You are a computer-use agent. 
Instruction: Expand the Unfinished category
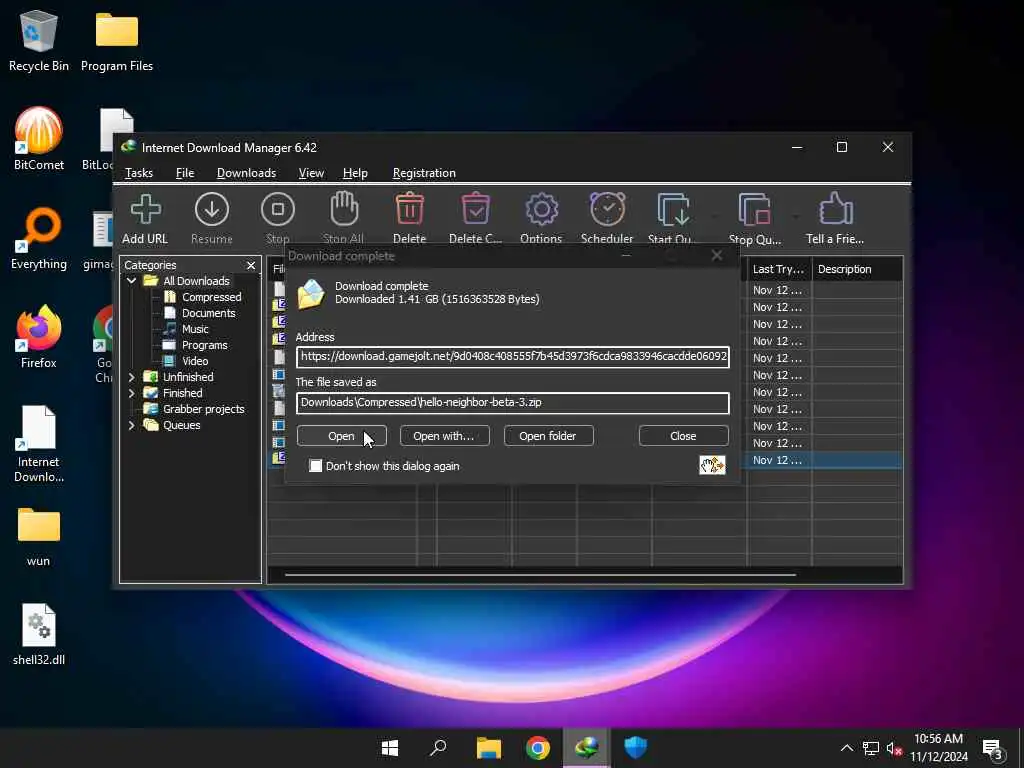point(131,377)
